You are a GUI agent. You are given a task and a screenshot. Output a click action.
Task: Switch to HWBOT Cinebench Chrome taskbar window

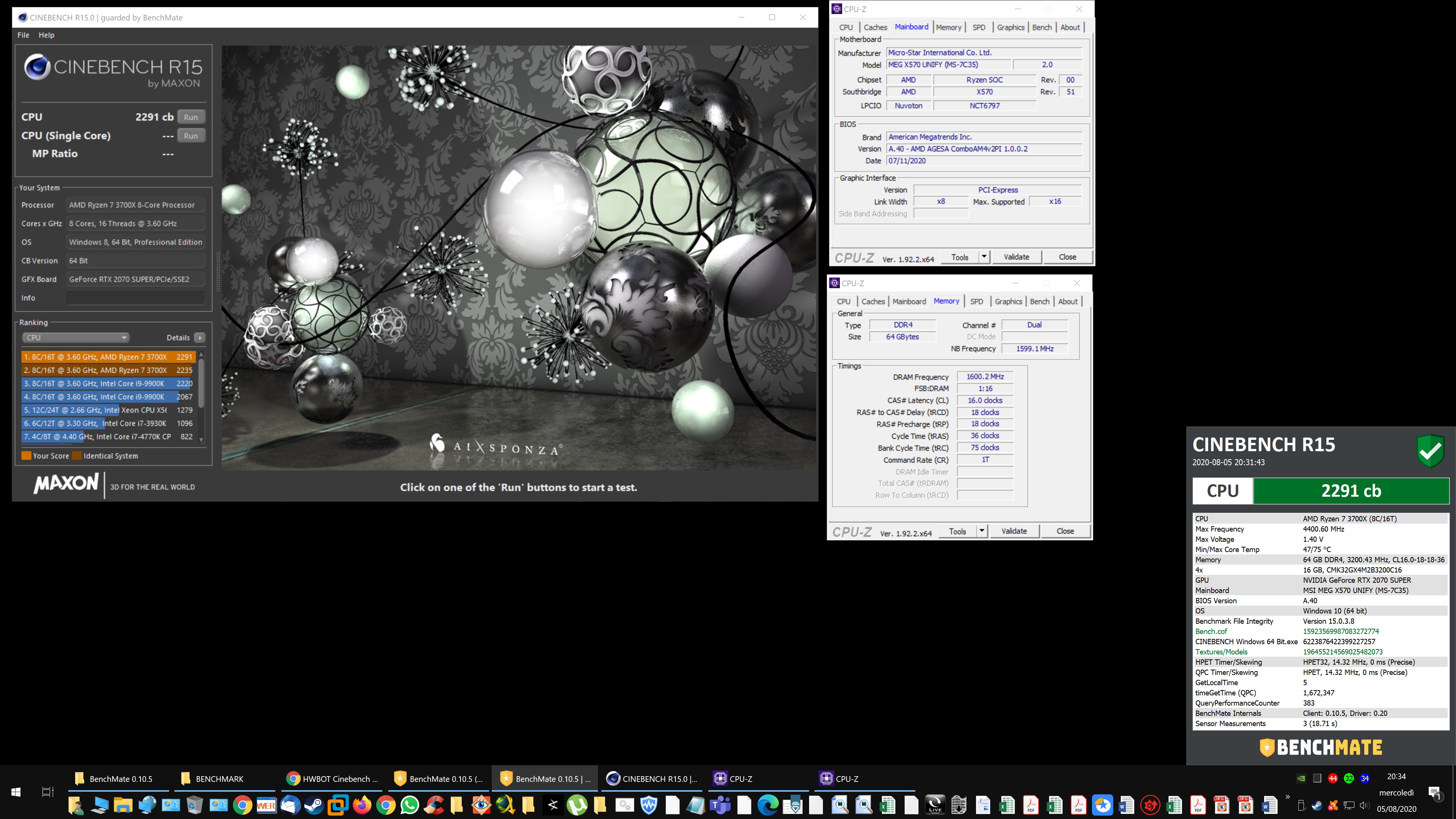coord(332,779)
